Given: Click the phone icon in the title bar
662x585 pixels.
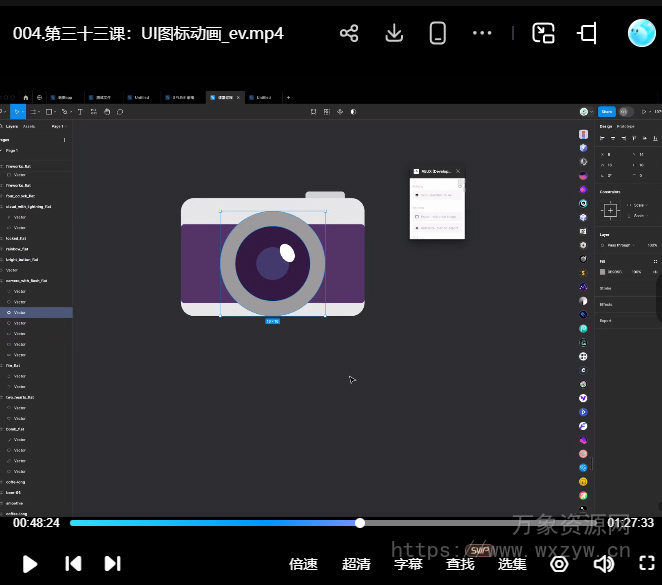Looking at the screenshot, I should (437, 34).
